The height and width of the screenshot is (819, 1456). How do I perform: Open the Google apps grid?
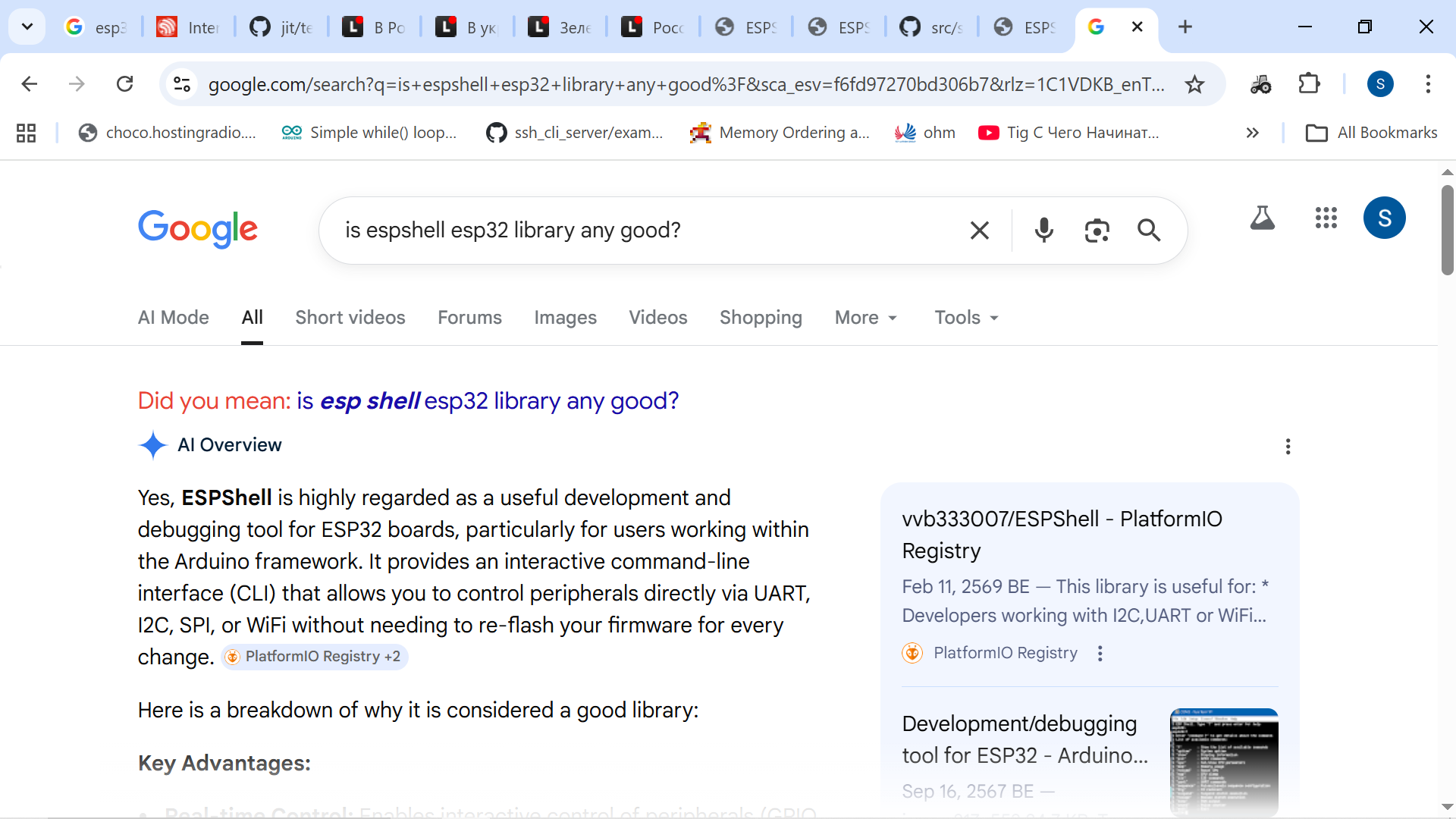pyautogui.click(x=1326, y=218)
